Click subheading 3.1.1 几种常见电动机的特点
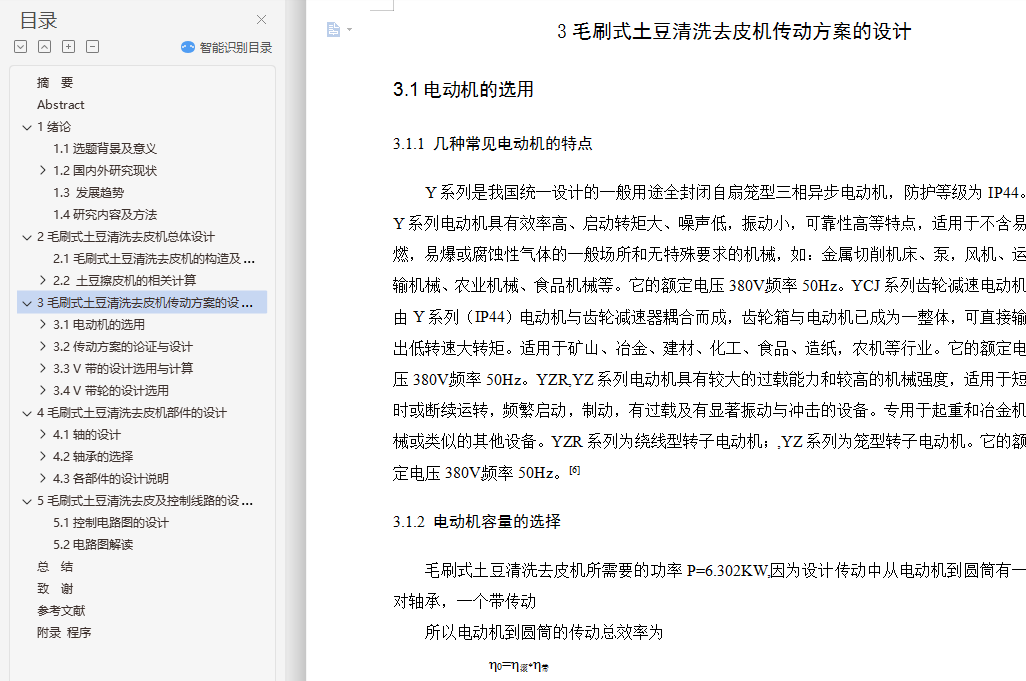The height and width of the screenshot is (681, 1026). 493,144
